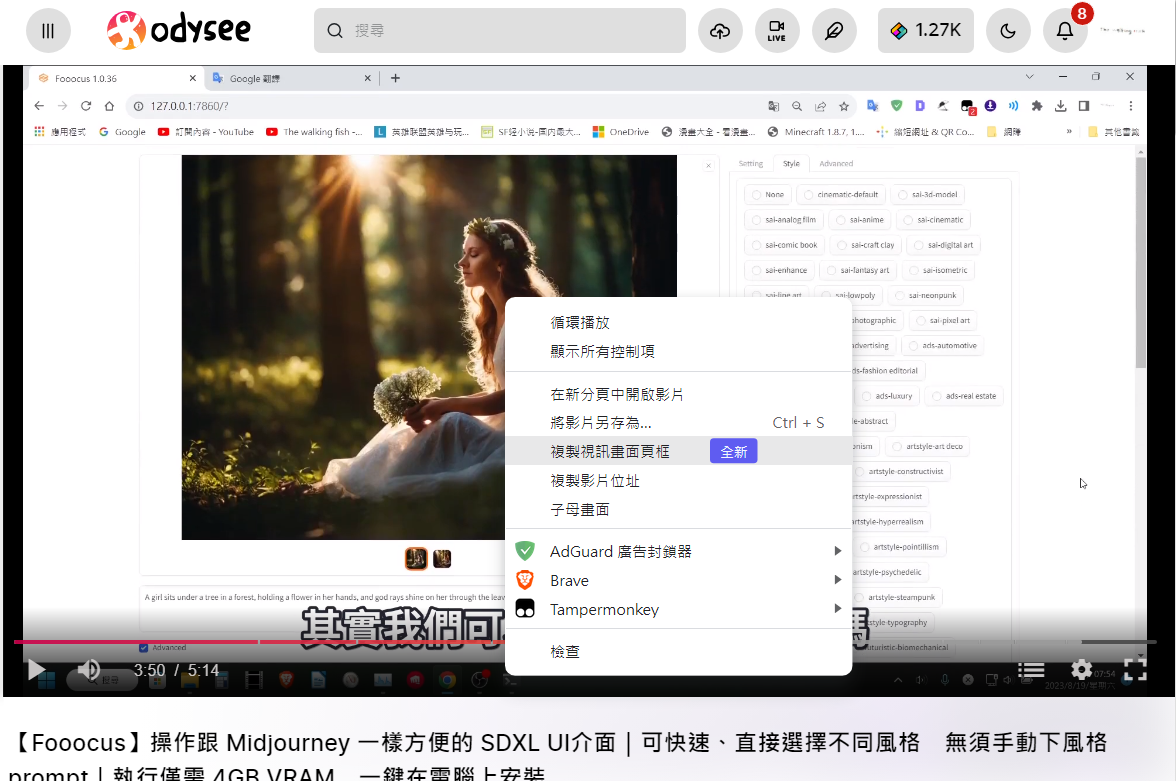Click the video title starting 【Fooocus】
The image size is (1176, 781).
559,756
